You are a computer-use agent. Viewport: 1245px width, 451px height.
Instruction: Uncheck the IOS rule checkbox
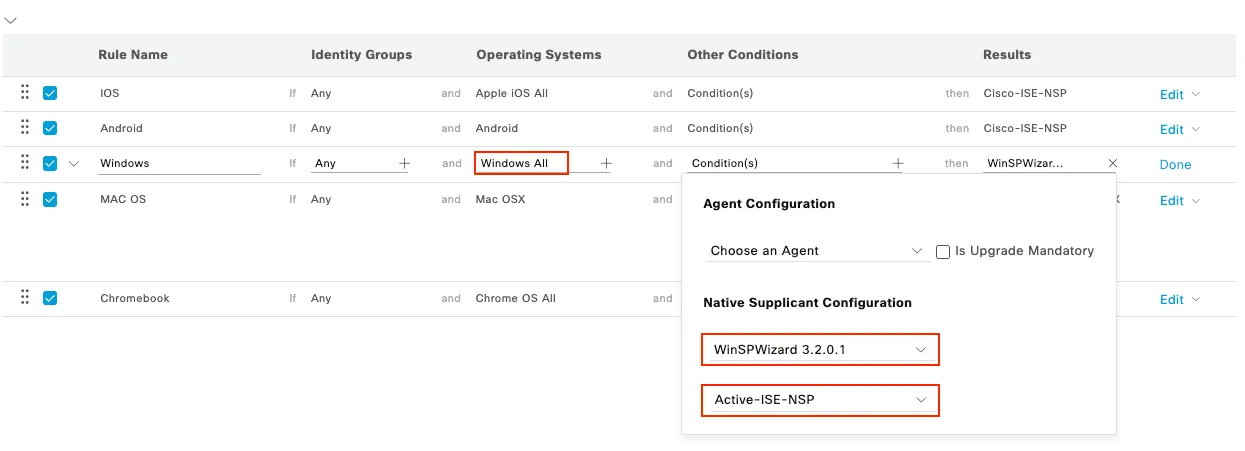(50, 93)
